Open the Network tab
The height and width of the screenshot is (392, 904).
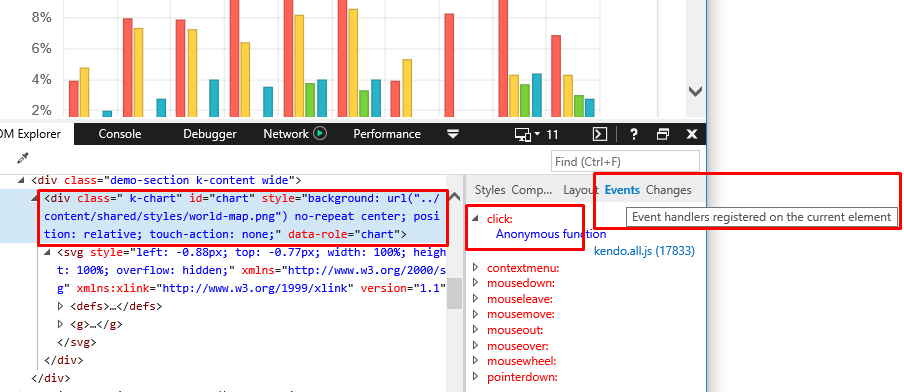pyautogui.click(x=286, y=134)
